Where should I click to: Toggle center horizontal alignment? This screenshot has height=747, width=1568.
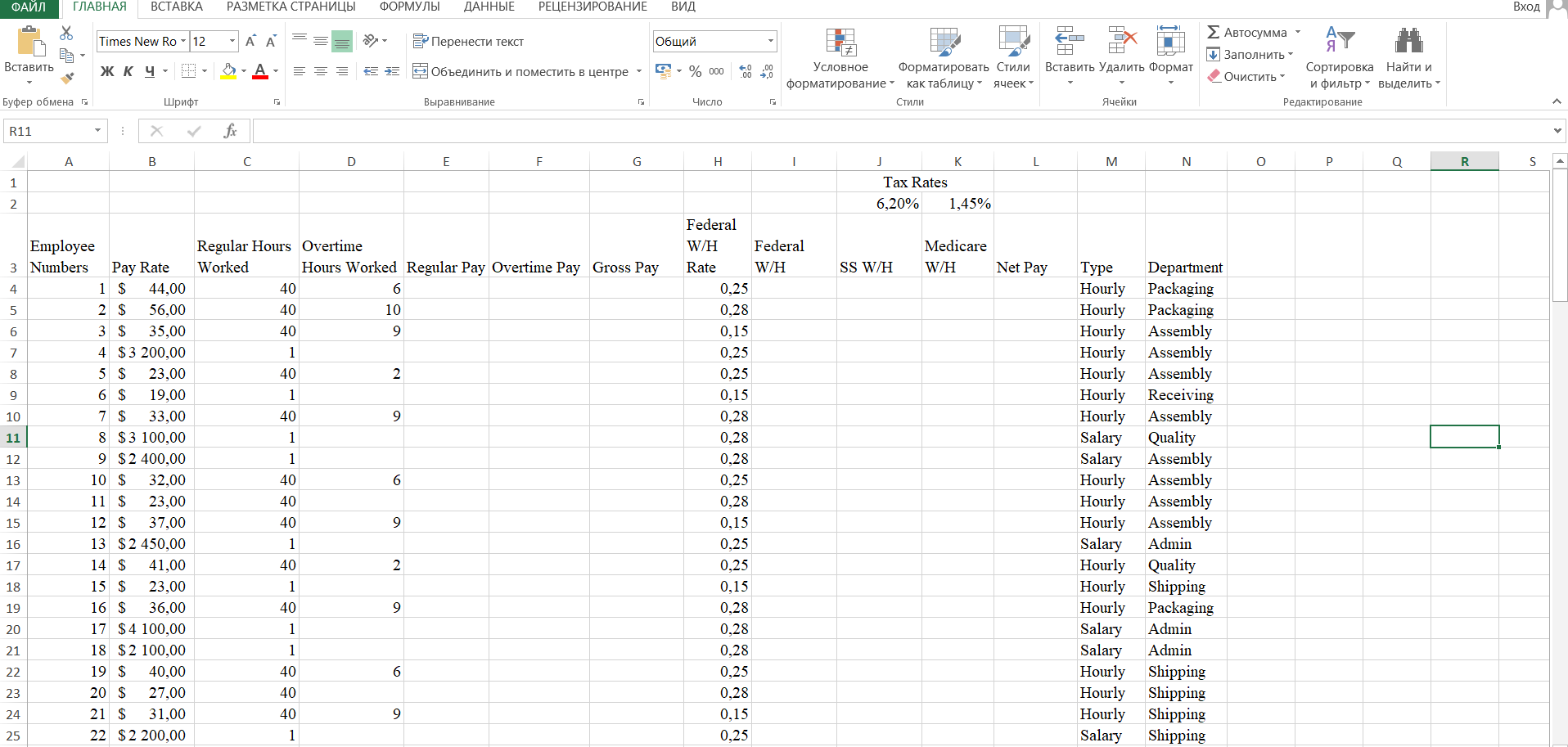[x=321, y=71]
